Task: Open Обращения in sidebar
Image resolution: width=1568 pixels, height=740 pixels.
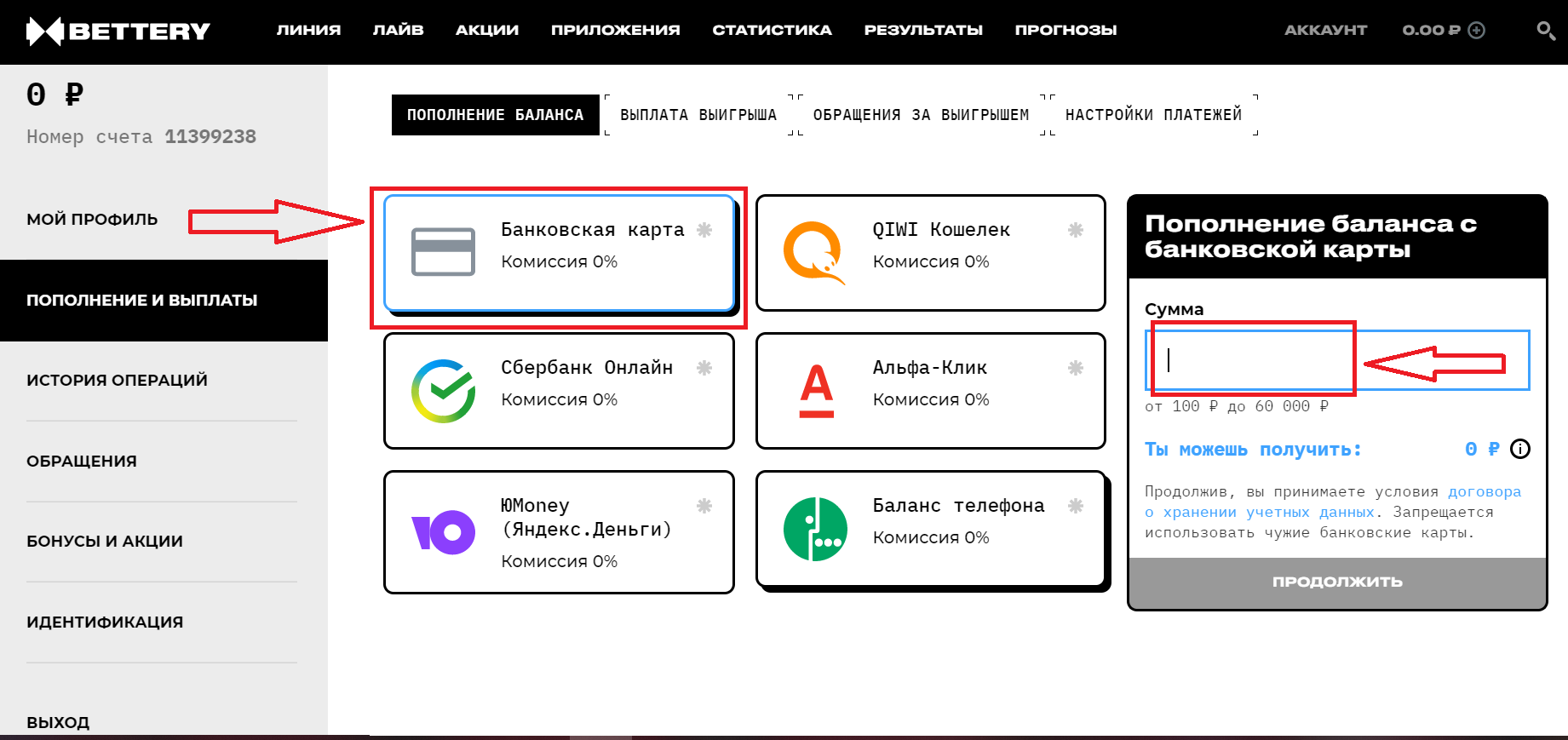Action: pyautogui.click(x=81, y=461)
